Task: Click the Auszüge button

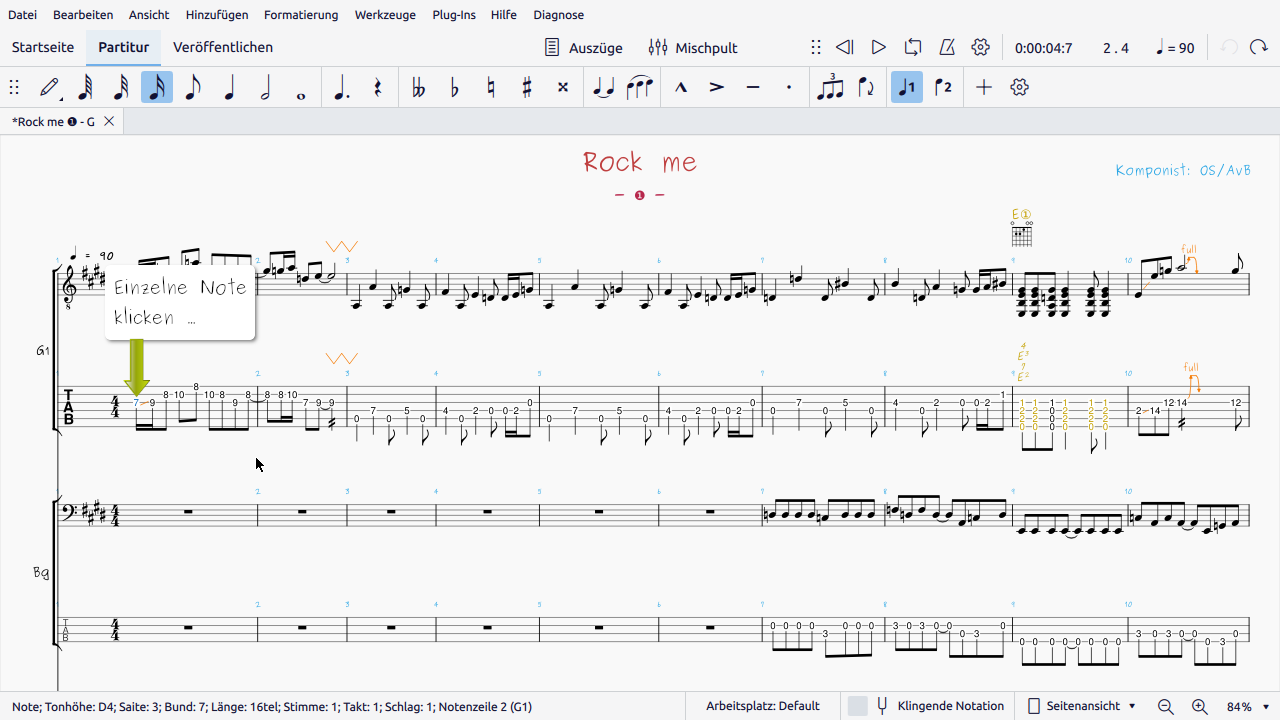Action: pyautogui.click(x=584, y=47)
